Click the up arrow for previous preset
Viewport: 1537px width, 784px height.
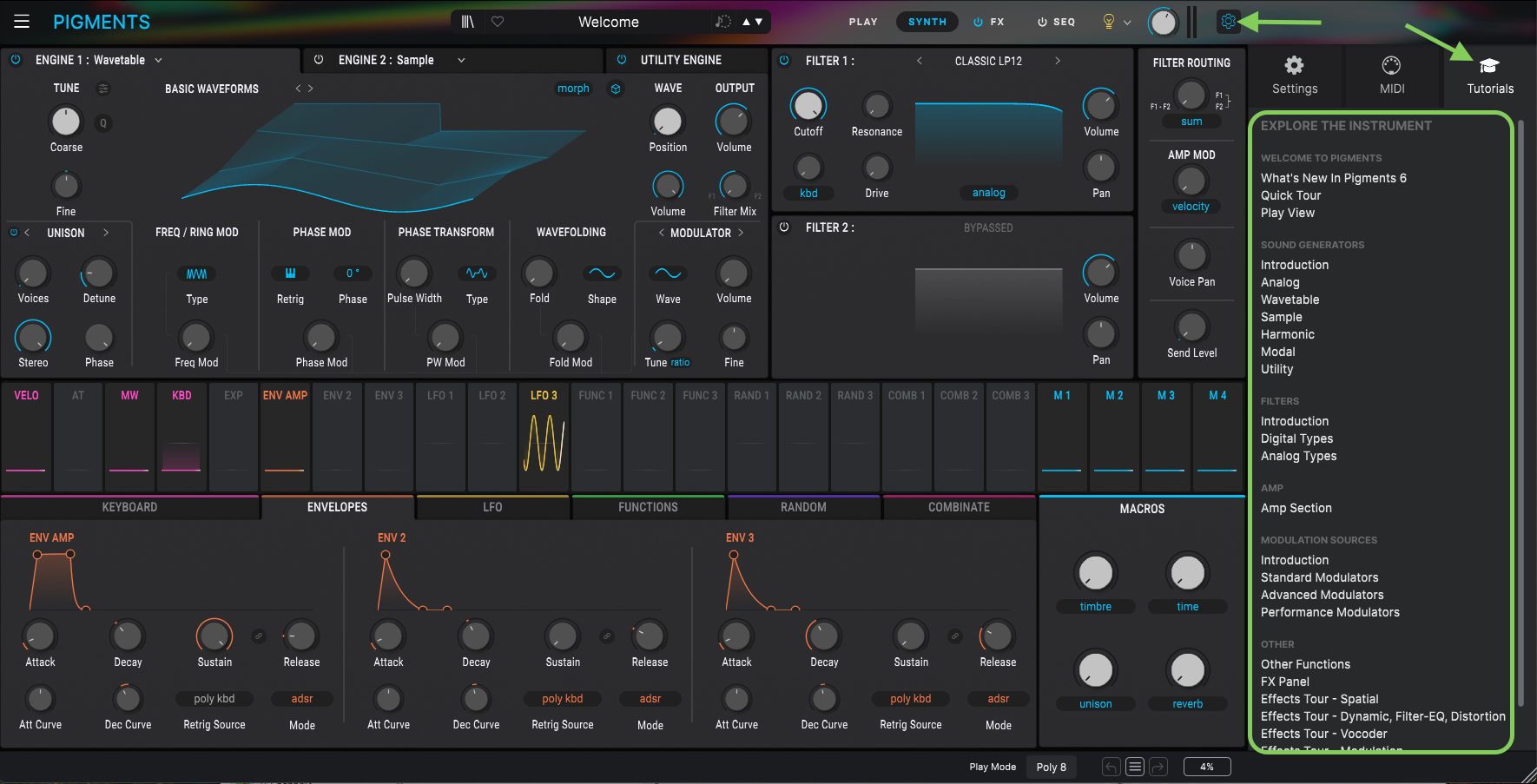click(746, 22)
